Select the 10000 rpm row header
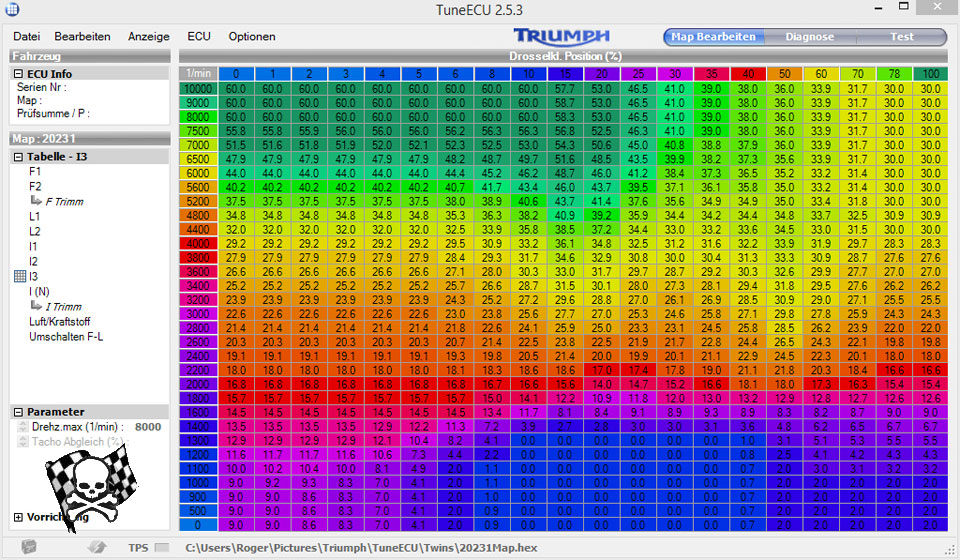This screenshot has width=960, height=560. tap(197, 88)
